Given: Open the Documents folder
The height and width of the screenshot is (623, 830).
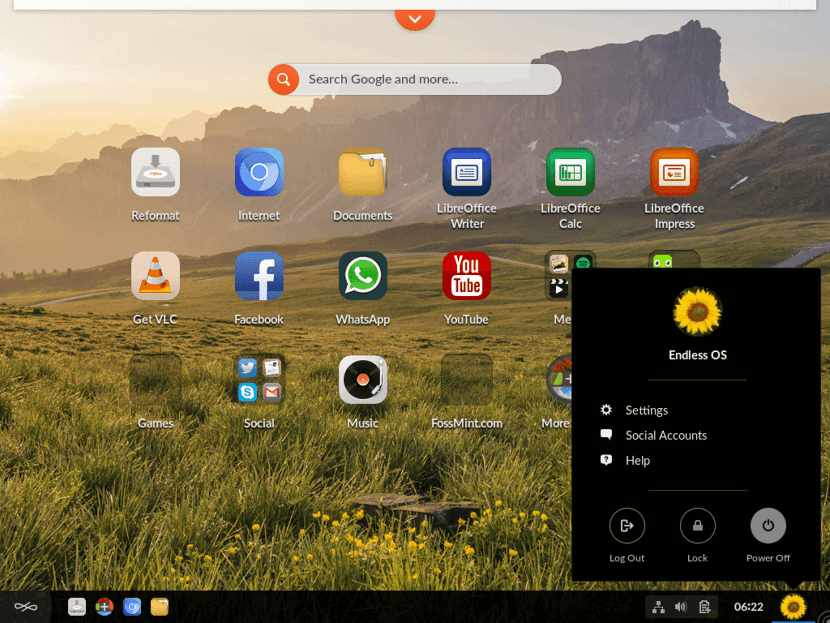Looking at the screenshot, I should tap(362, 173).
